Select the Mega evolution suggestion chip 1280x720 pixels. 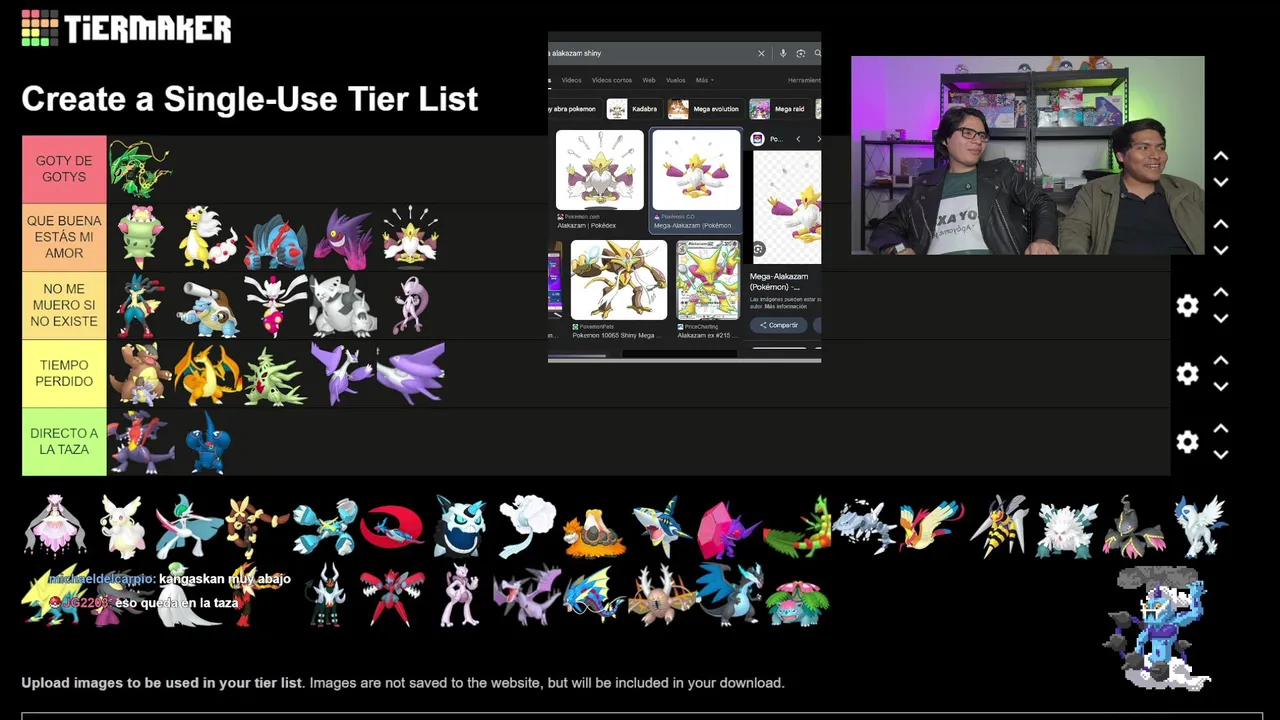[705, 109]
